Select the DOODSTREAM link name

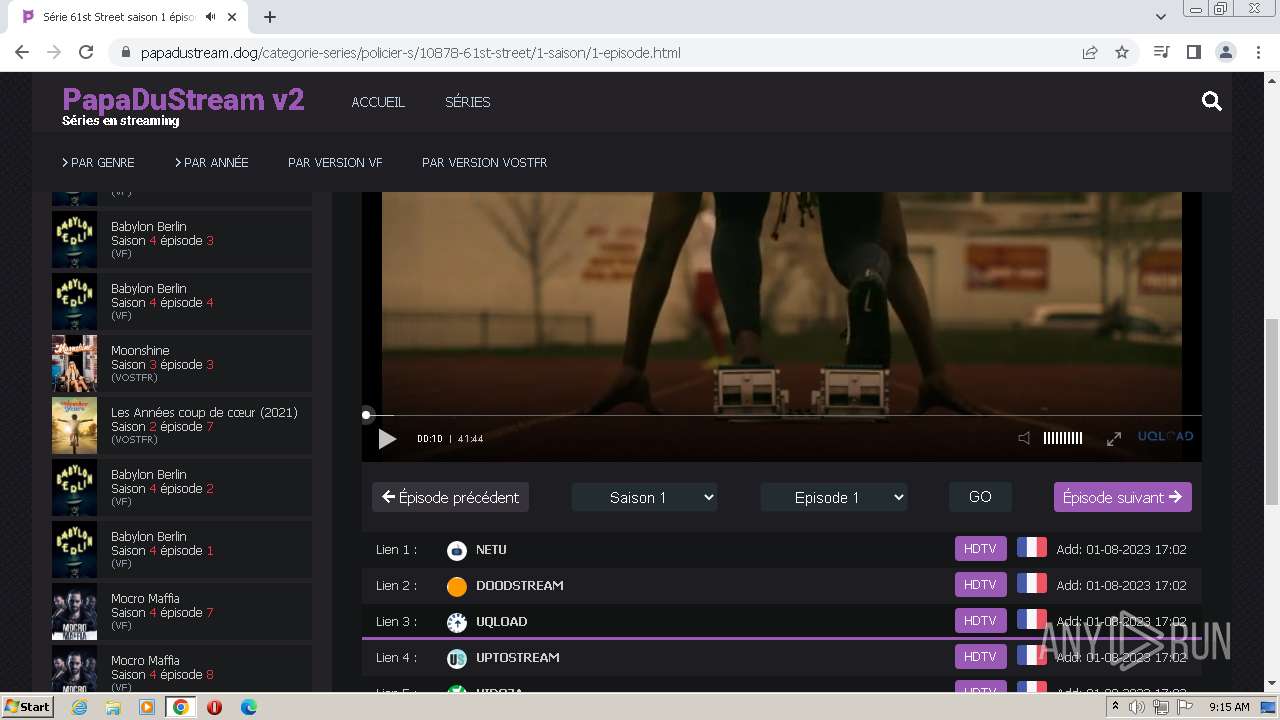pos(520,586)
